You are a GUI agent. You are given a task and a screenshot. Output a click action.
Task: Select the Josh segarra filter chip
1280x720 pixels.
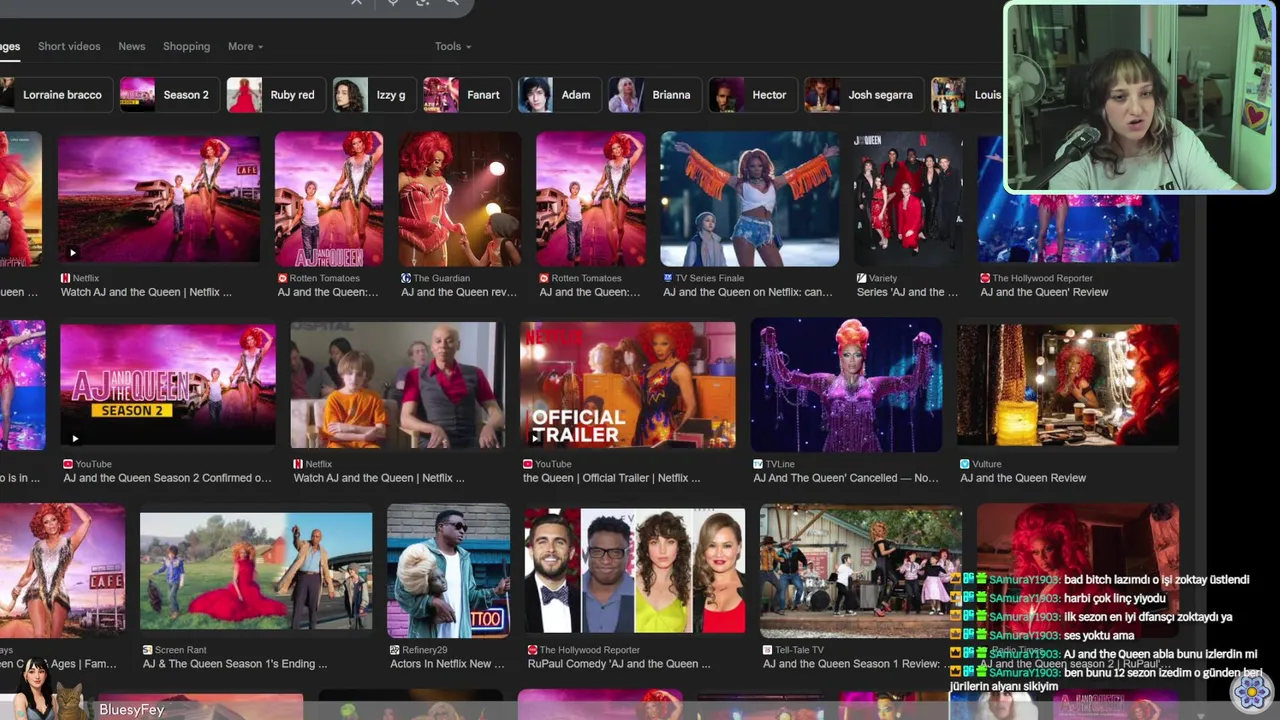tap(862, 95)
